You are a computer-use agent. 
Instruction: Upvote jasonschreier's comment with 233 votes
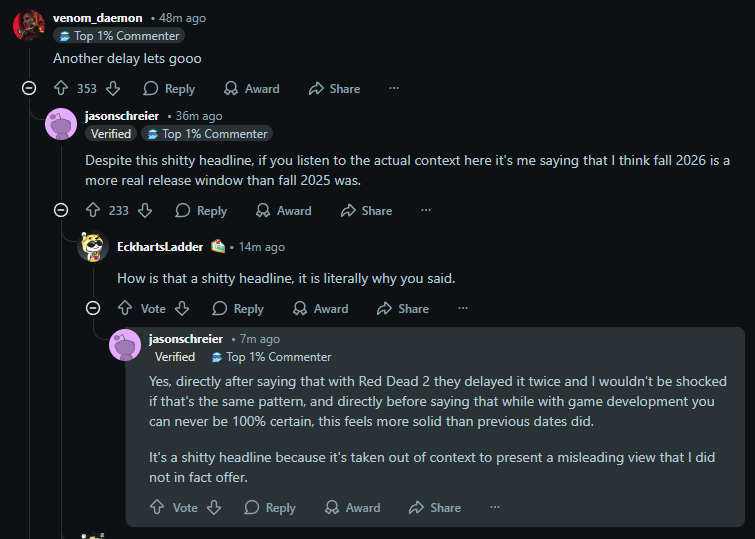pos(93,211)
